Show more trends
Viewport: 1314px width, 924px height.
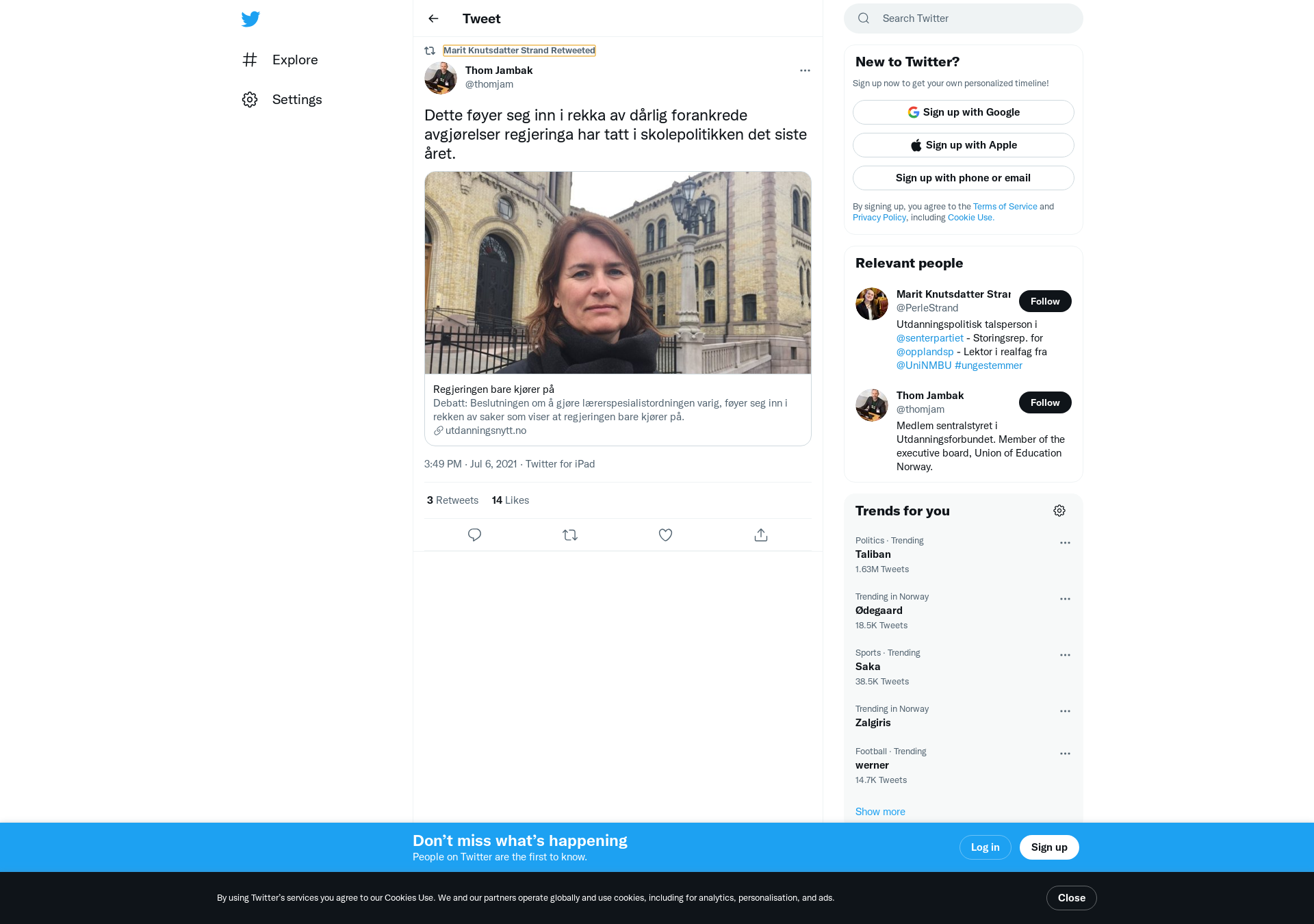point(880,812)
